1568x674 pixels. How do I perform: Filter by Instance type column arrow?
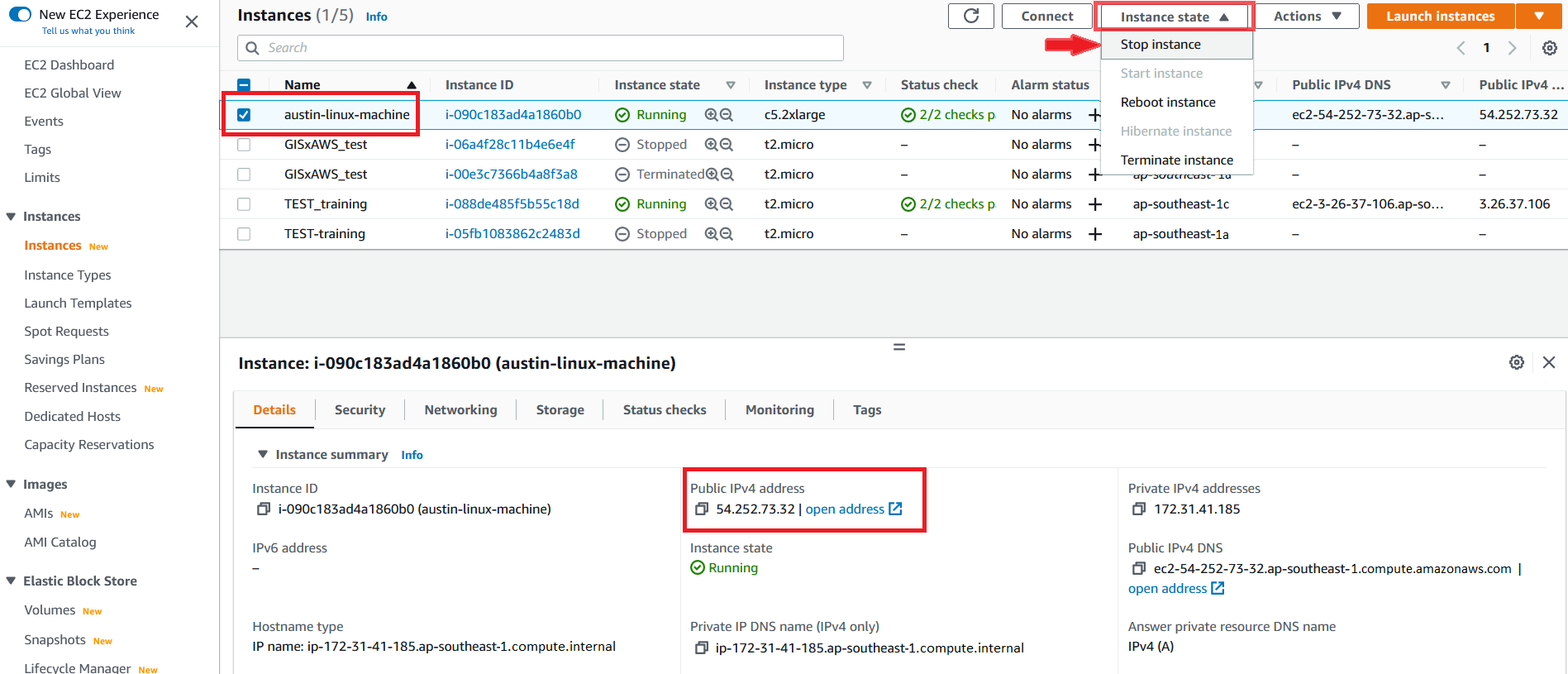867,85
